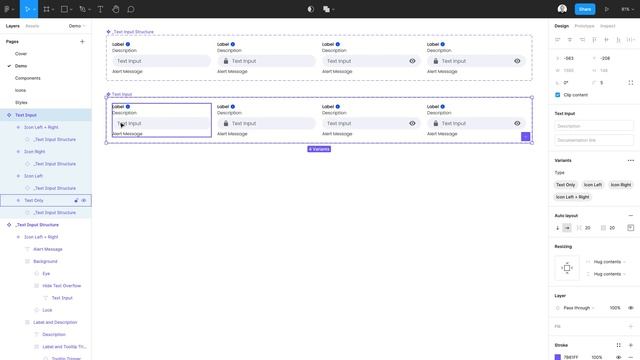Open stroke styles dots icon
Image resolution: width=640 pixels, height=360 pixels.
coord(618,345)
